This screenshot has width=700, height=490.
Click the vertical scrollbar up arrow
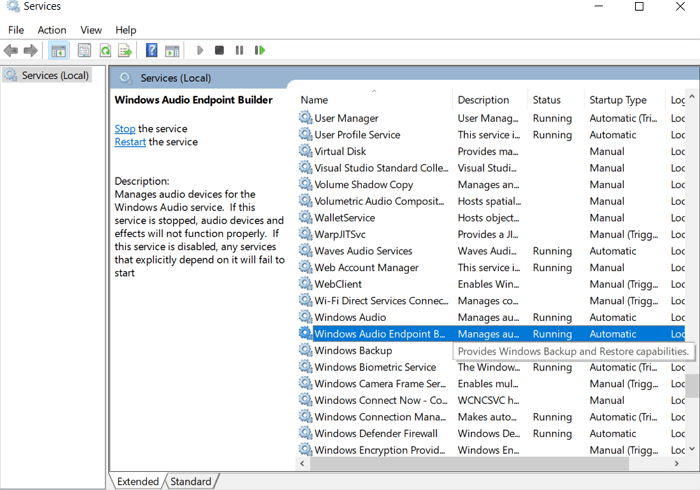692,96
